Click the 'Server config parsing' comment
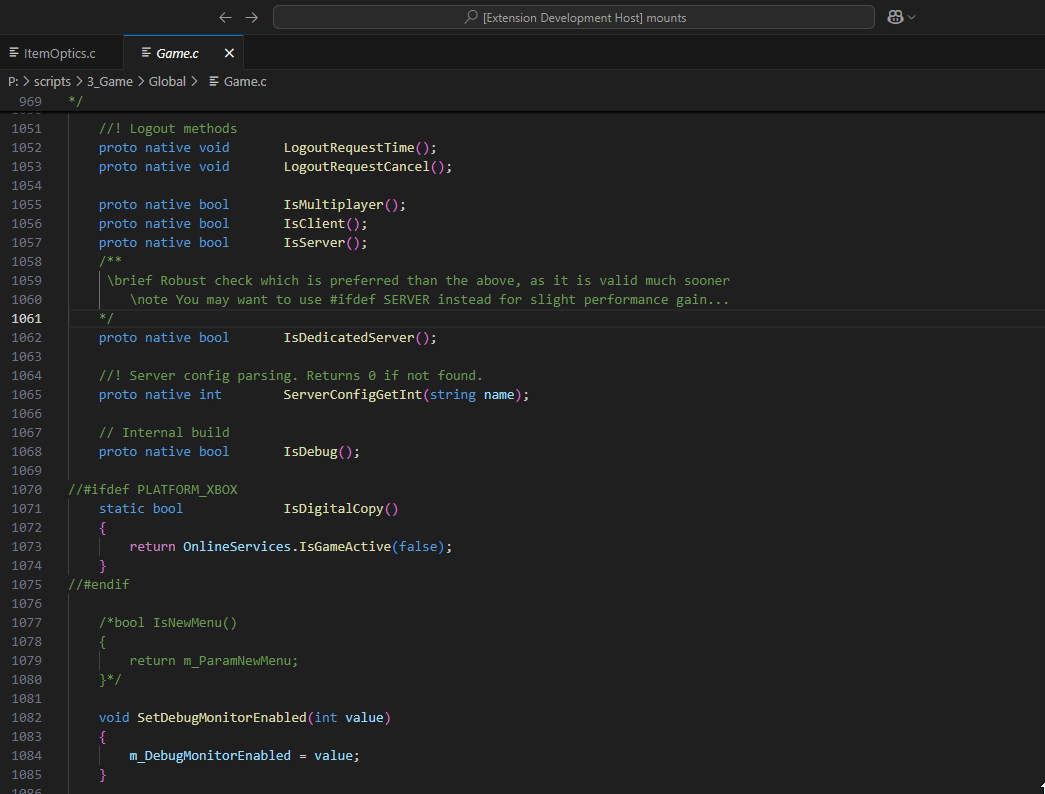 coord(291,375)
